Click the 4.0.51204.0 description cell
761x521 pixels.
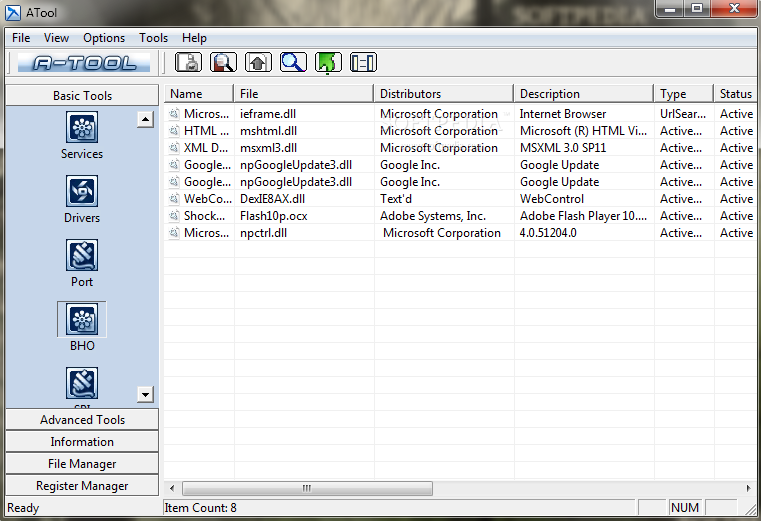(x=548, y=233)
